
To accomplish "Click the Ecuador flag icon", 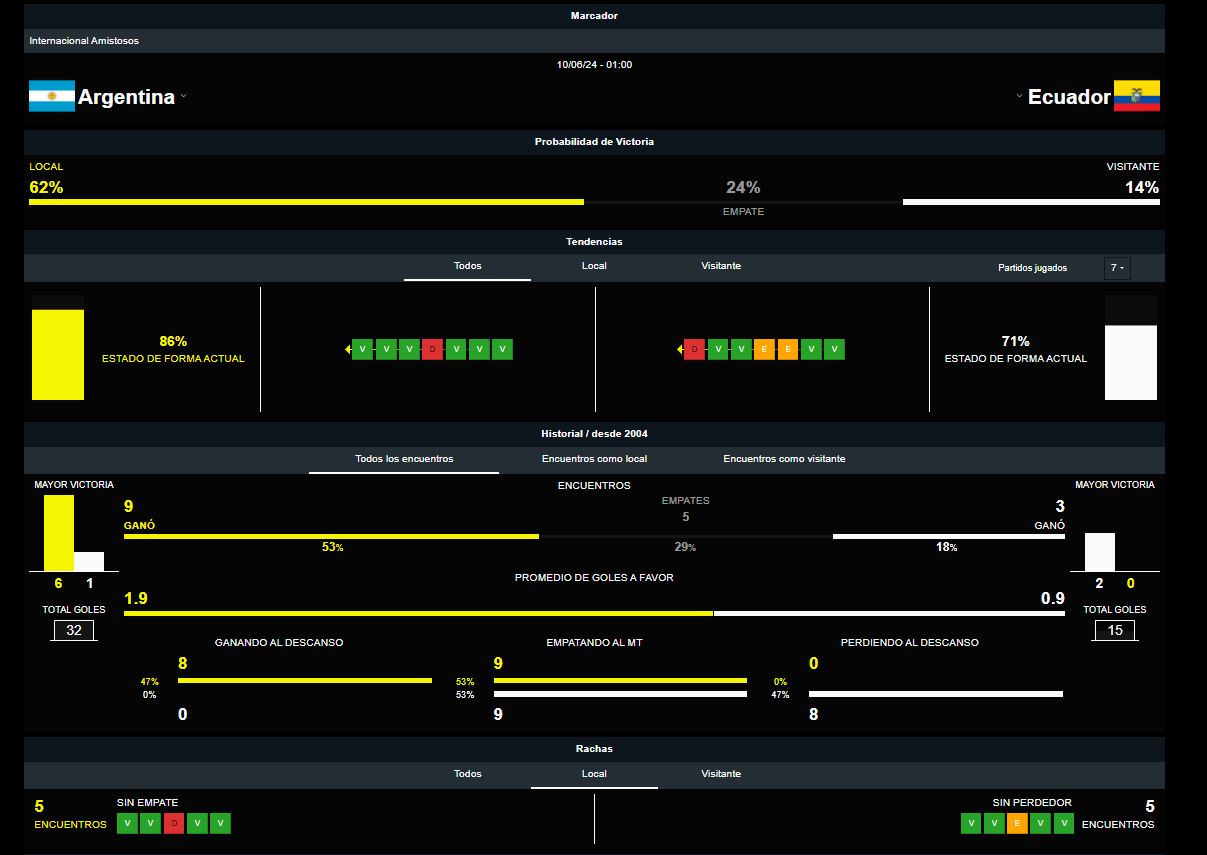I will coord(1136,96).
